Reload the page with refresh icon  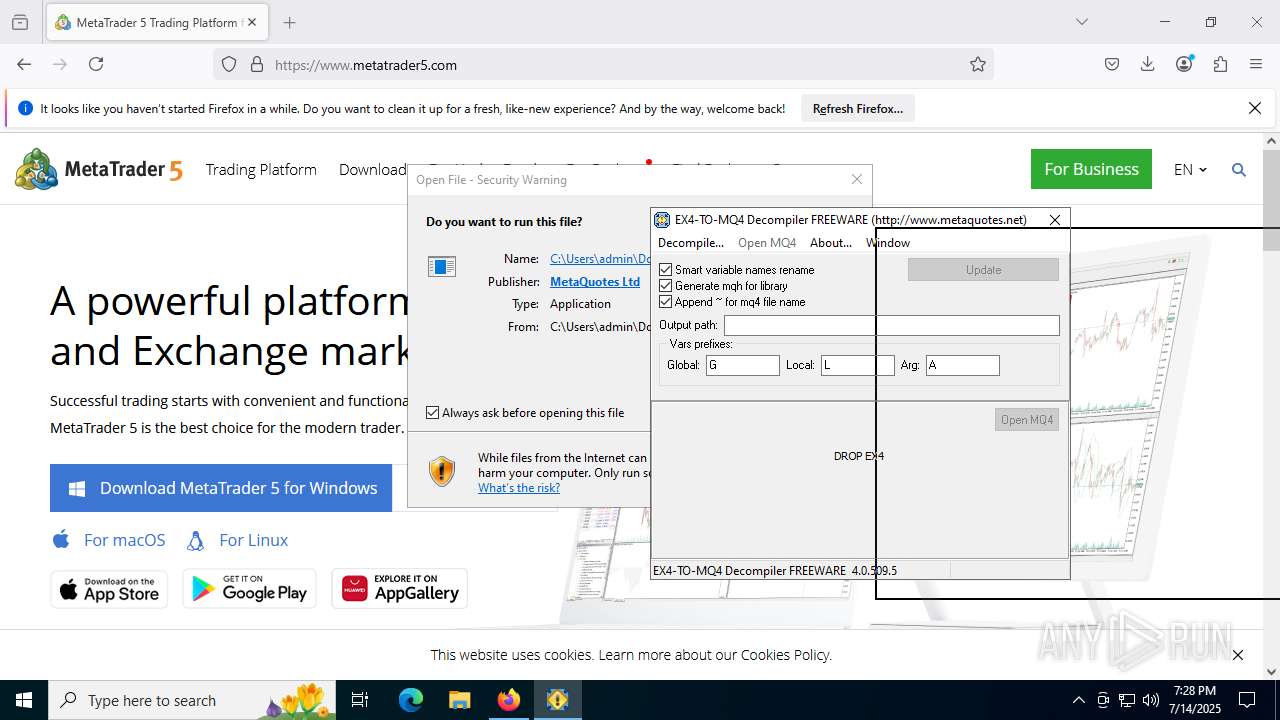pyautogui.click(x=96, y=64)
